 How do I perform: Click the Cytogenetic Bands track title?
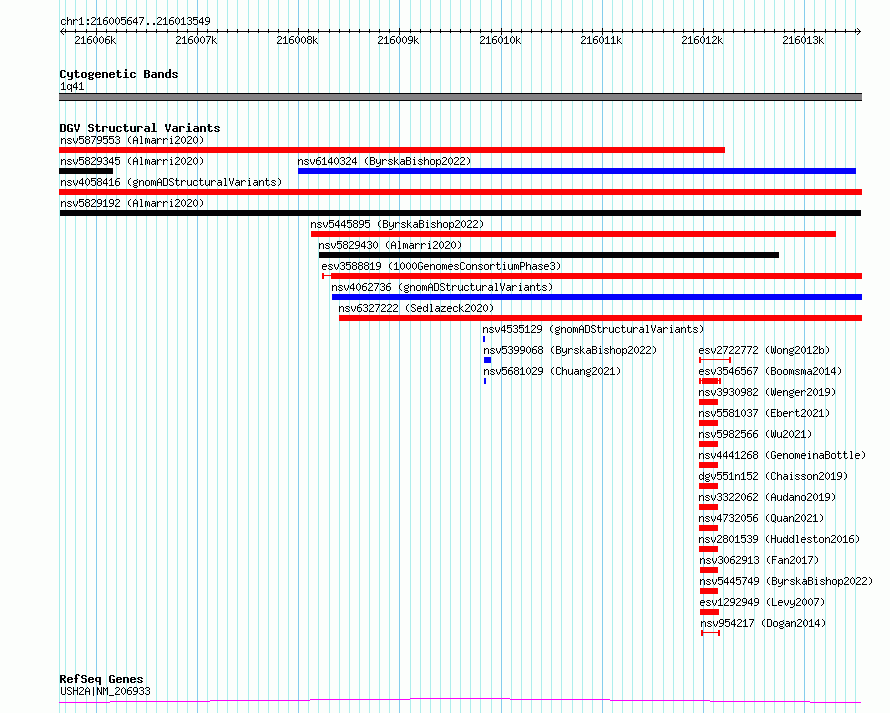tap(119, 74)
